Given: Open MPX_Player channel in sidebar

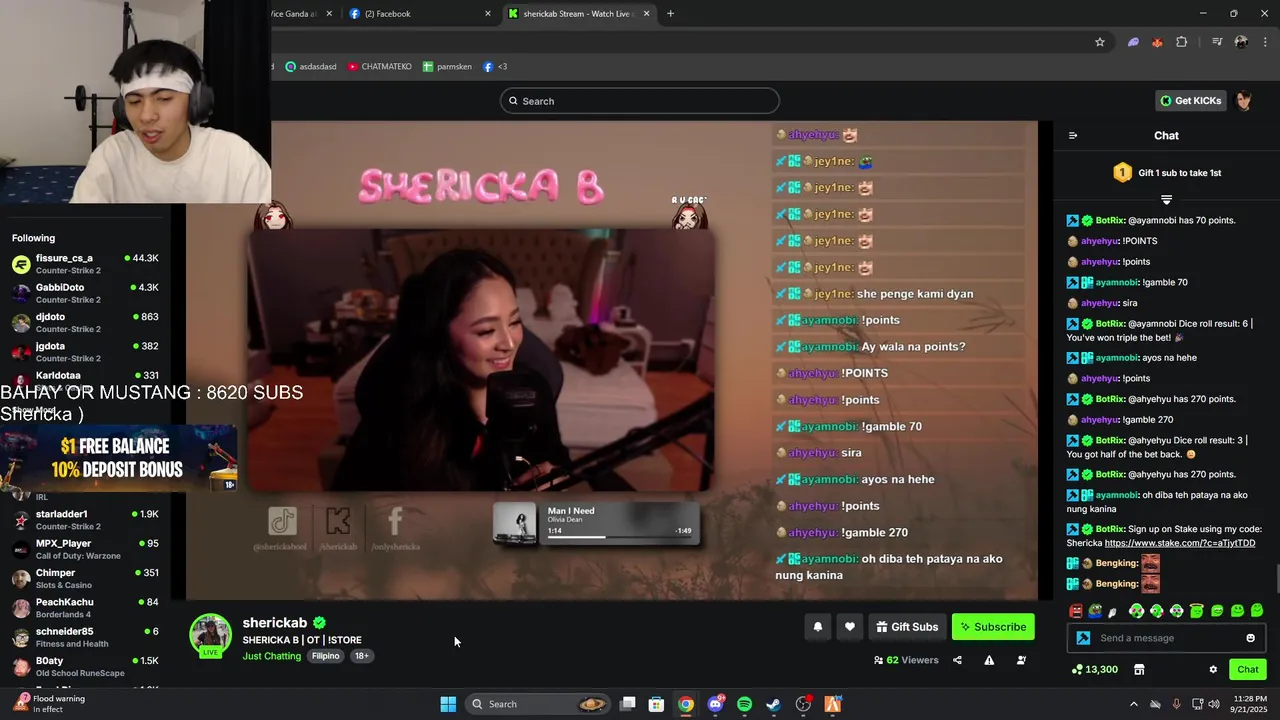Looking at the screenshot, I should click(x=86, y=549).
